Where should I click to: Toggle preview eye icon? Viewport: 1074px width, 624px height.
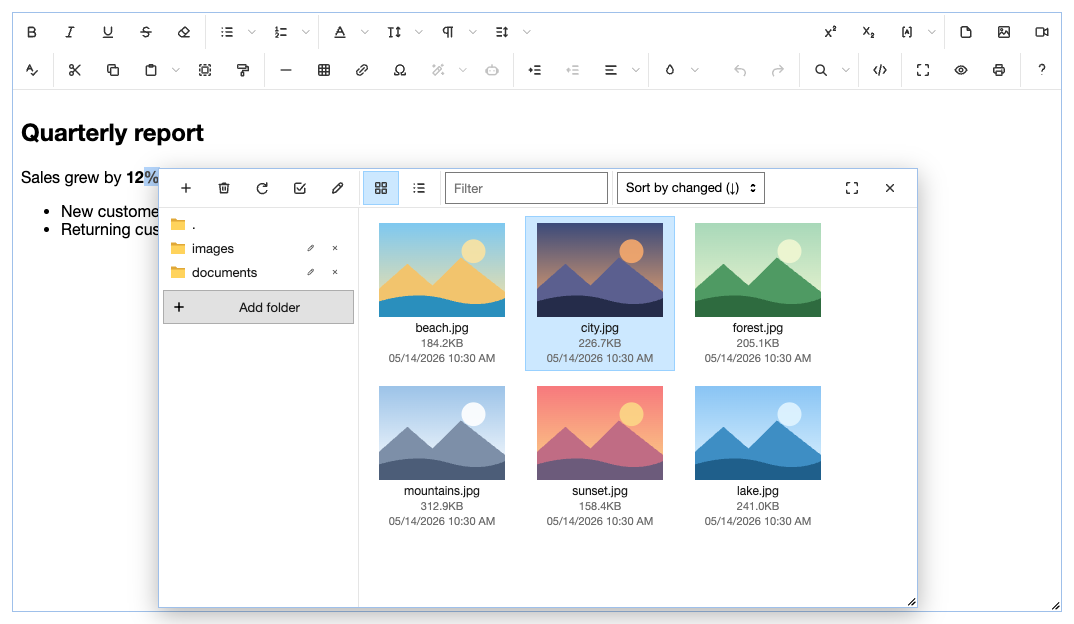click(961, 70)
